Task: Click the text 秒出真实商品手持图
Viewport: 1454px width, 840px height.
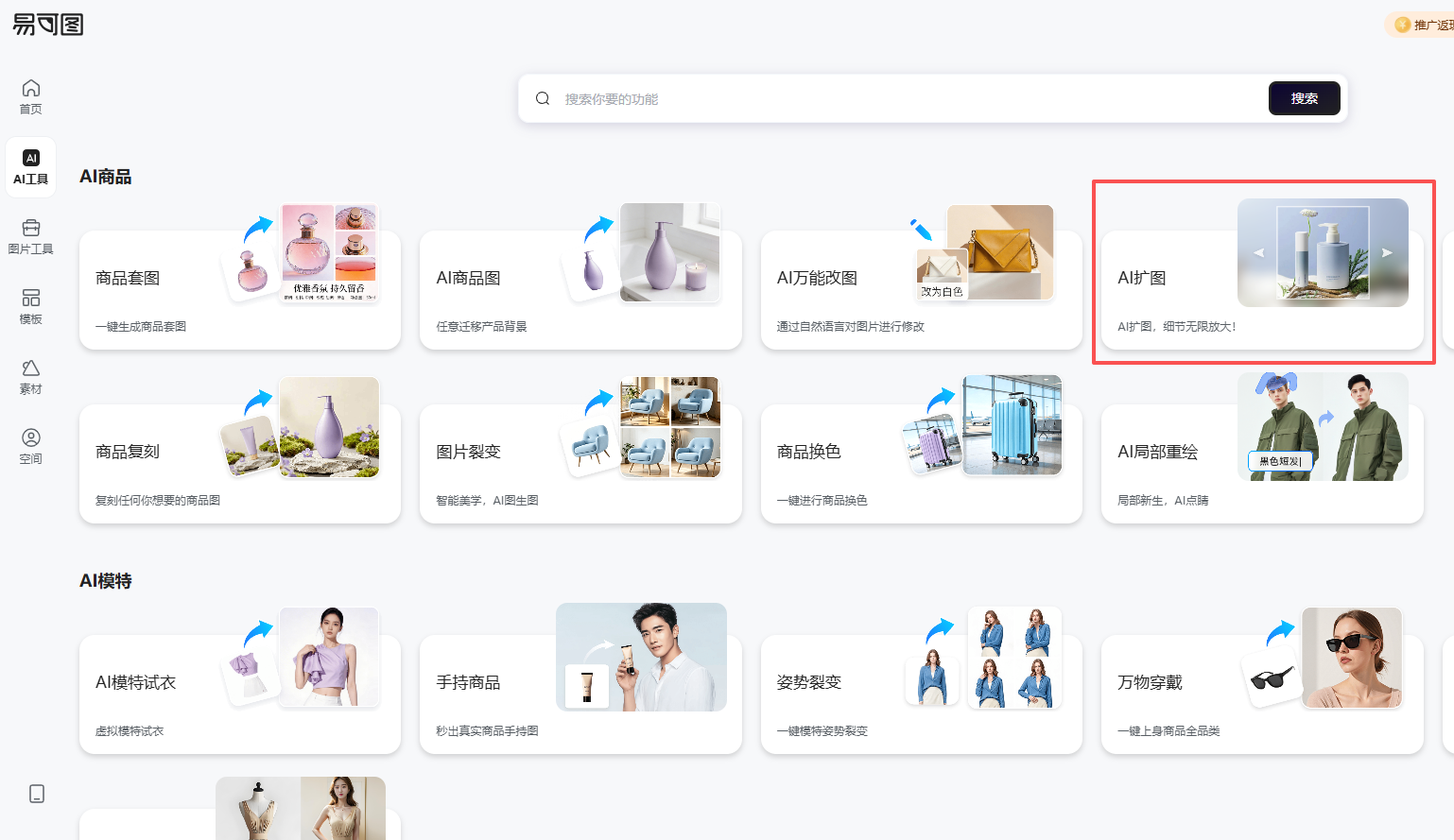Action: [487, 731]
